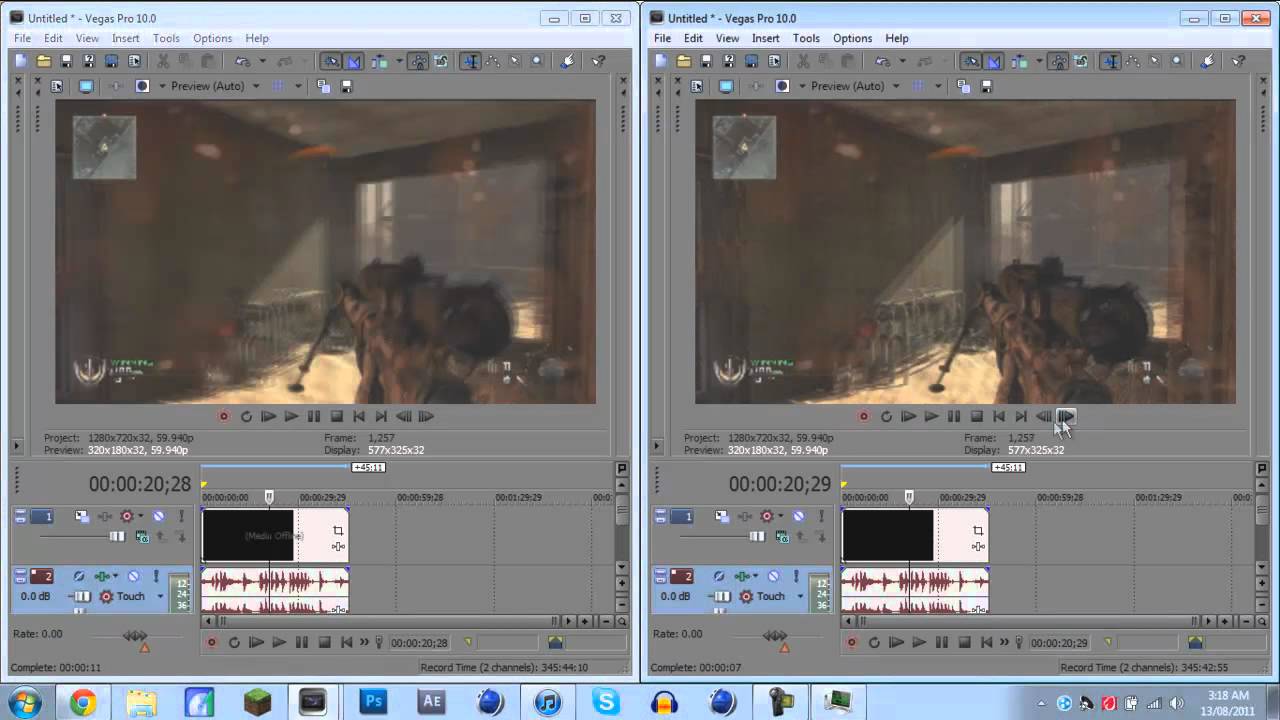Click What's This help icon in left window
1280x720 pixels.
(x=598, y=61)
